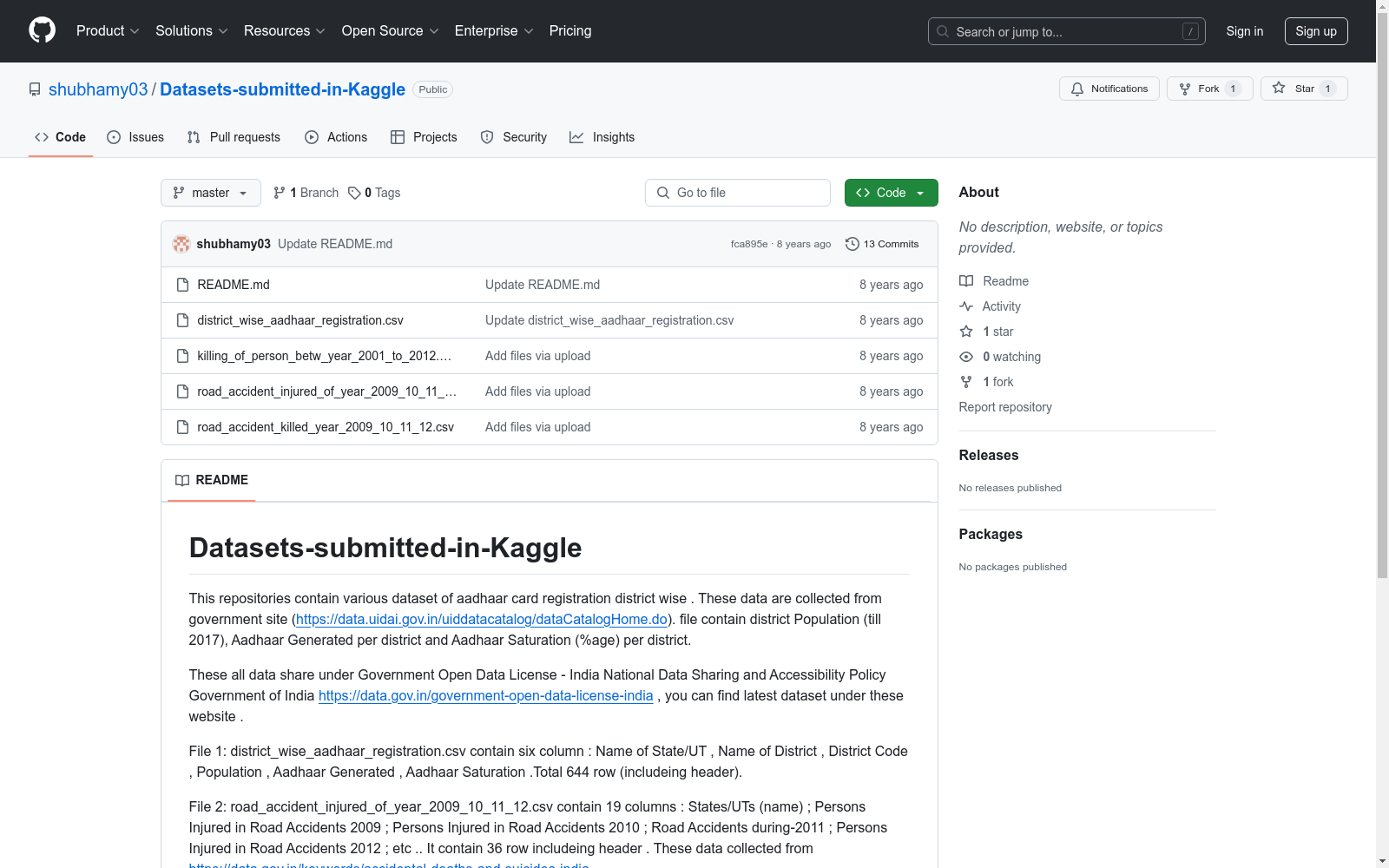
Task: Open road_accident_injured_of_year_2009_10_11 file
Action: (x=327, y=391)
